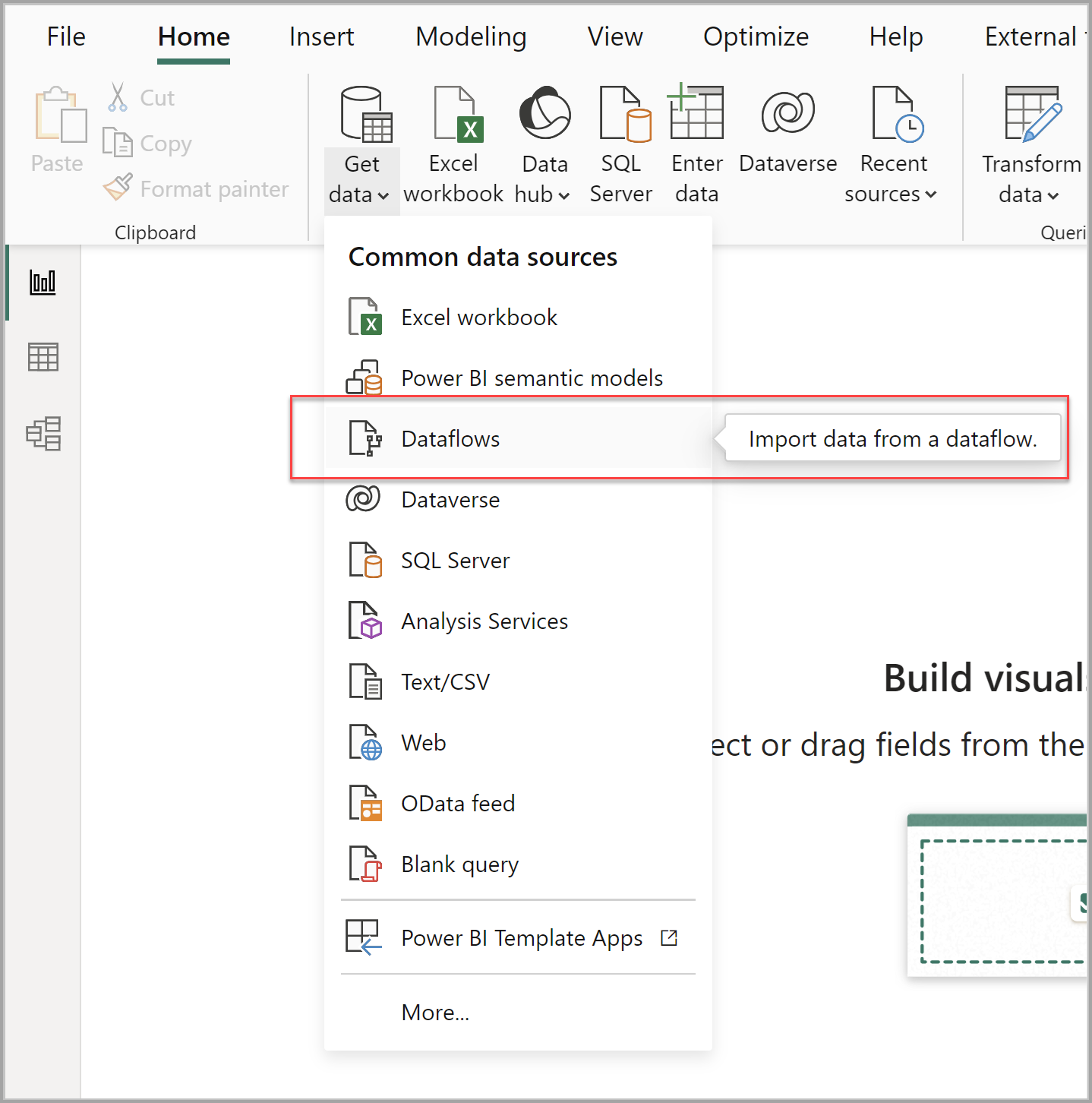Click More... at the bottom of the menu

(435, 1012)
